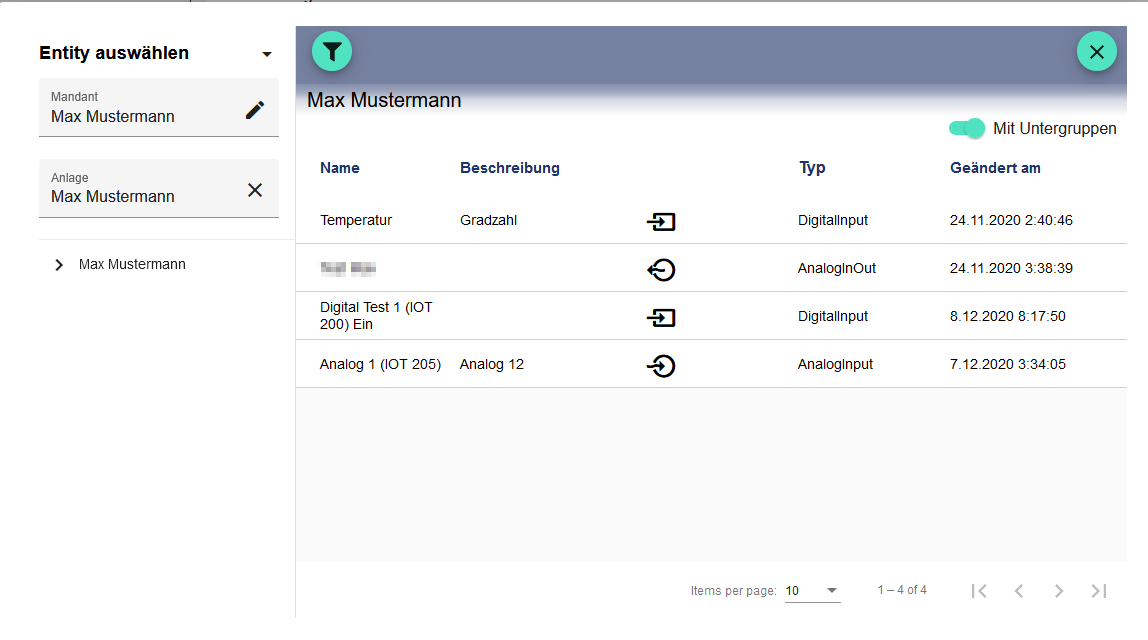Click the AnalogInOut icon in the second row
This screenshot has width=1148, height=640.
[x=661, y=269]
